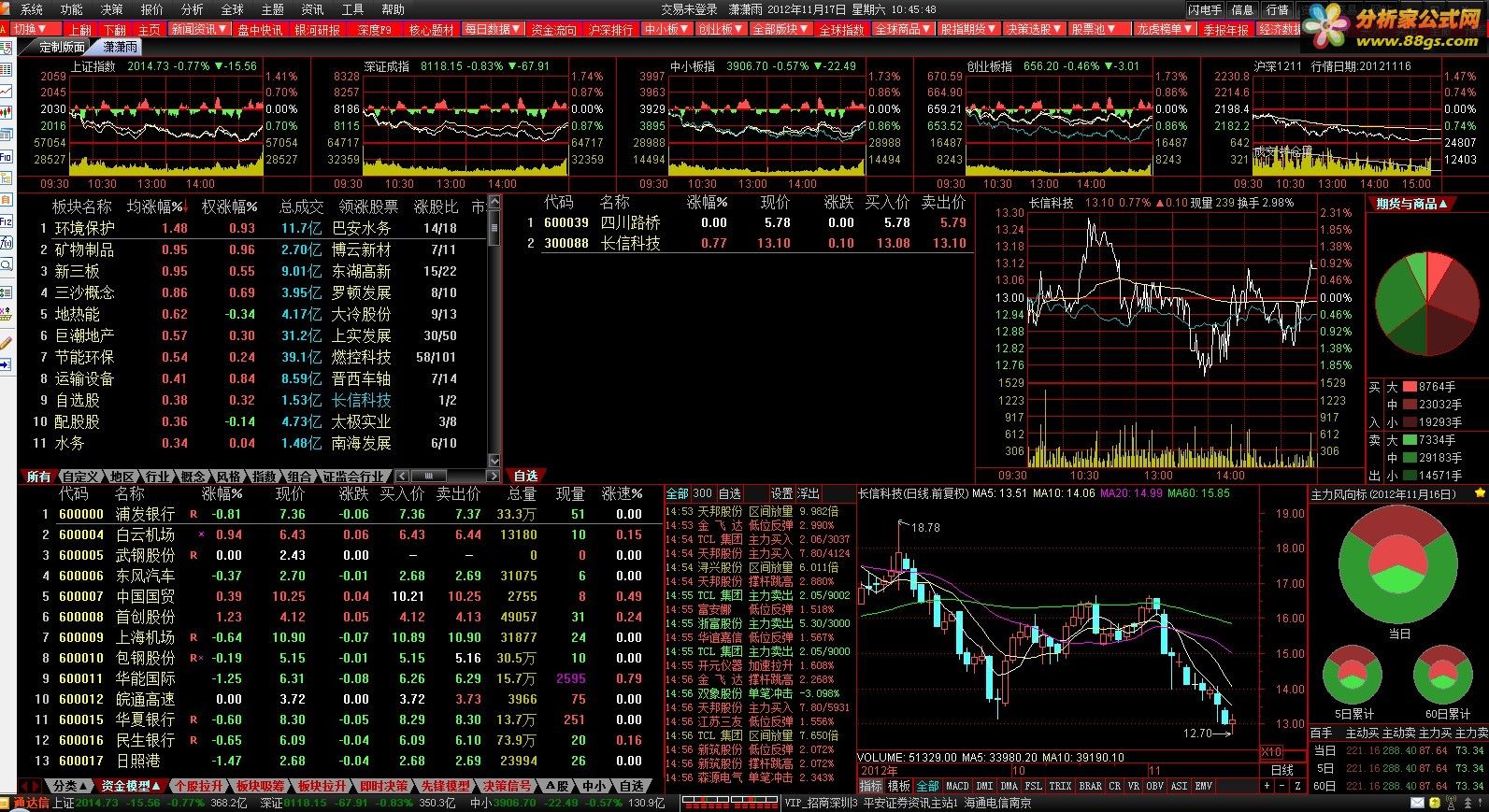Go to 主页 from toolbar

[x=149, y=29]
